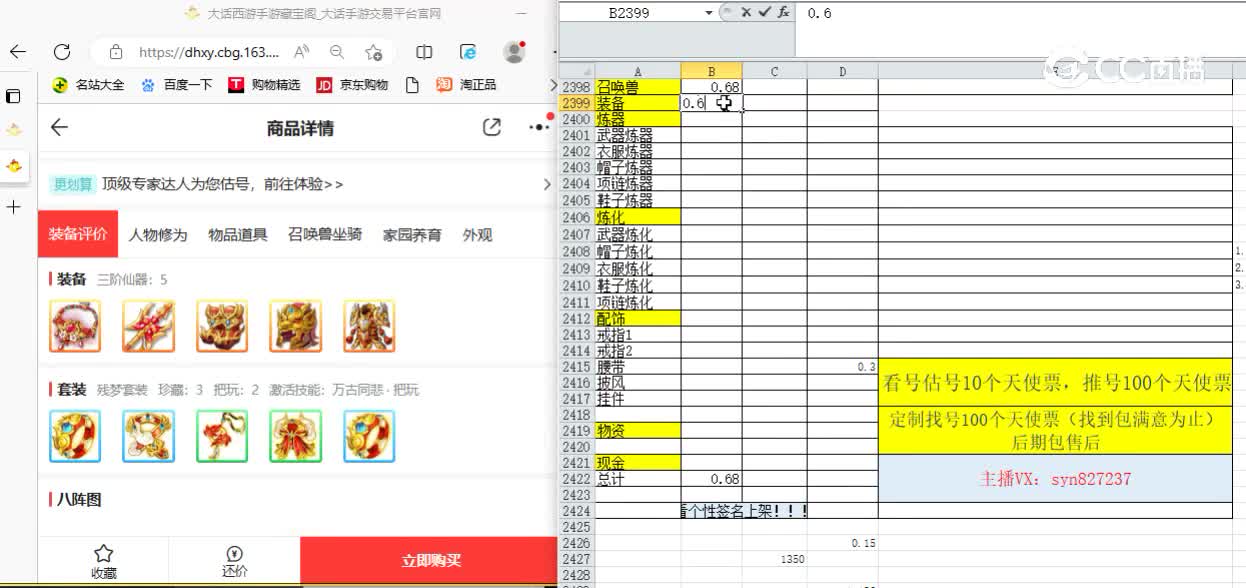
Task: View the fourth equipment item, a gold helmet
Action: coord(295,326)
